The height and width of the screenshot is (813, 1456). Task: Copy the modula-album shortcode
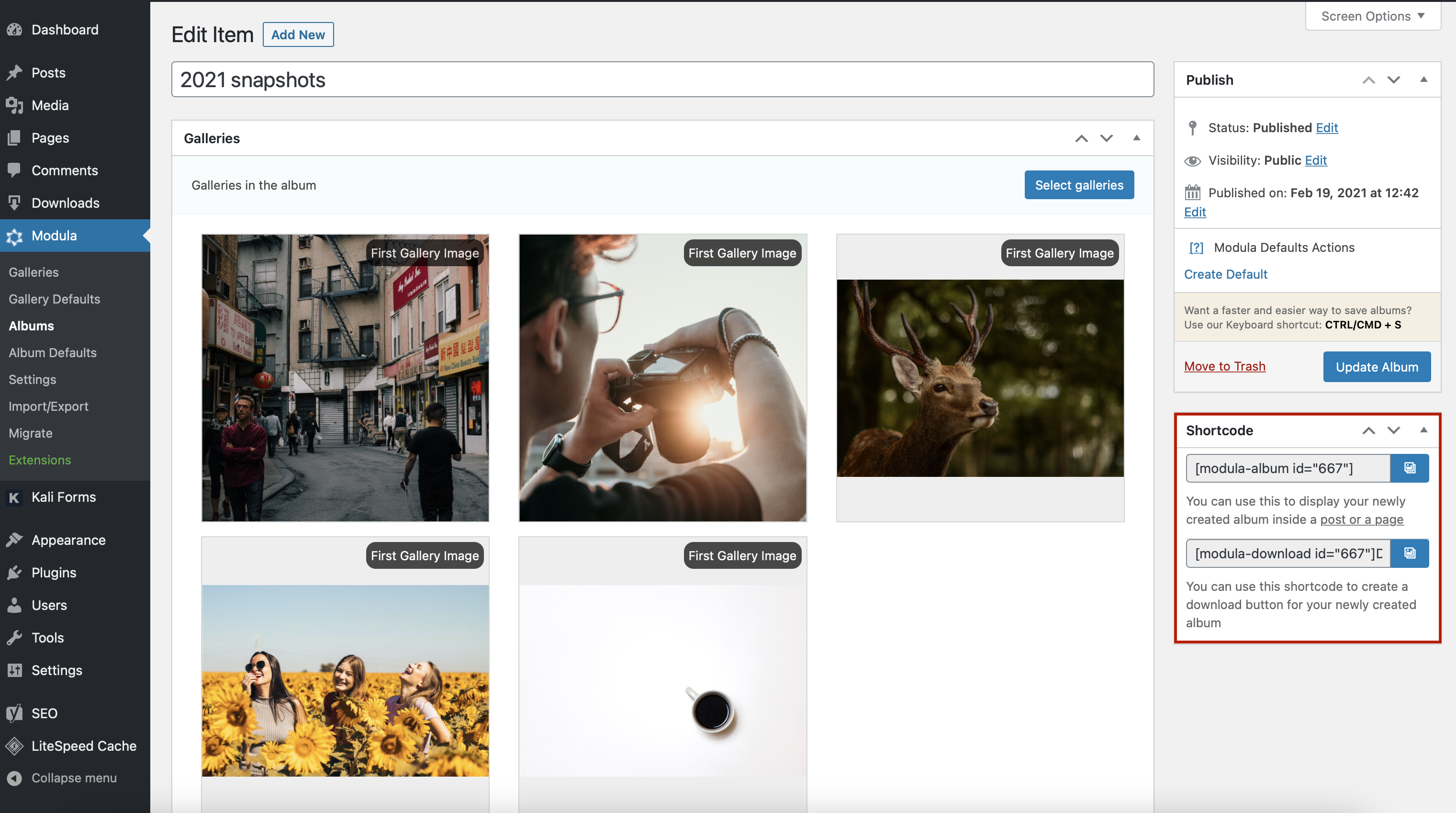click(x=1409, y=468)
